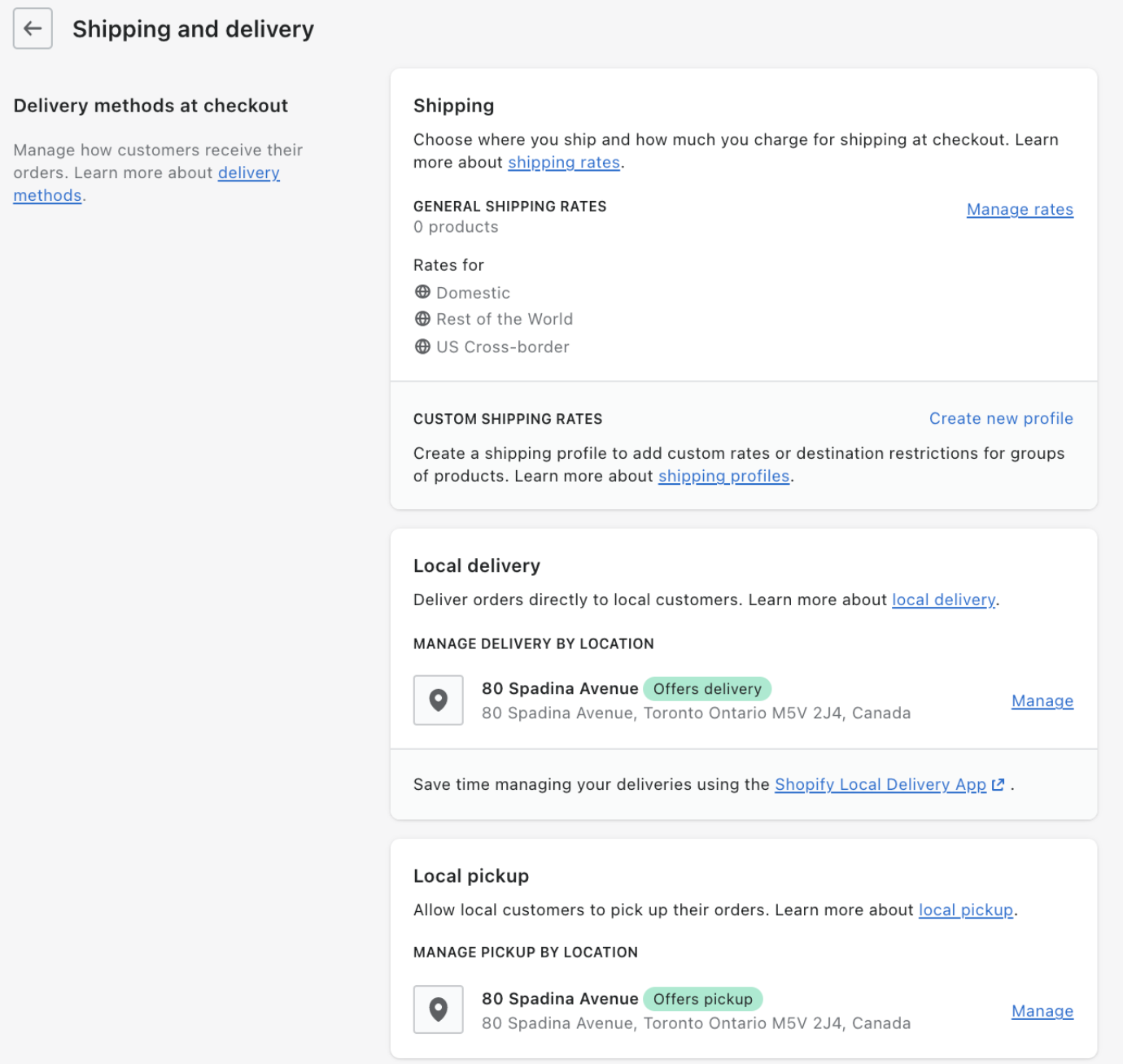
Task: Open the shipping rates help link
Action: [564, 162]
